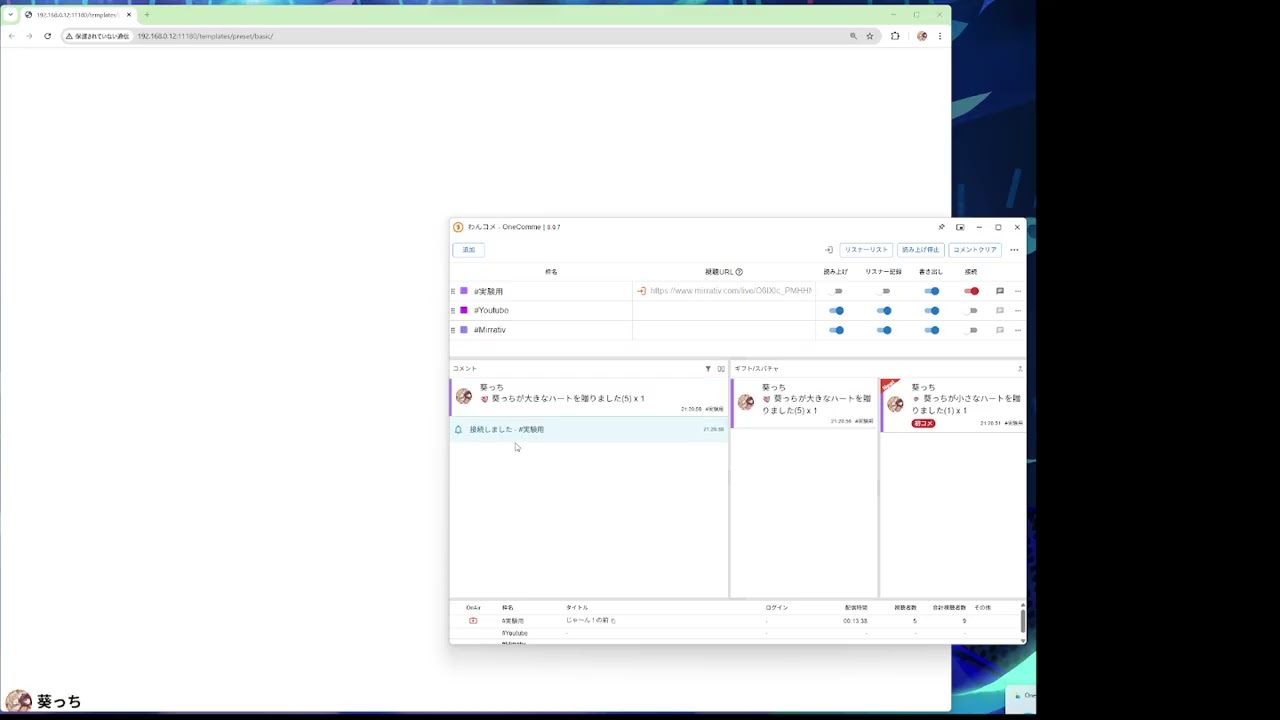This screenshot has width=1280, height=720.
Task: Click the help icon next to 視聴URL
Action: point(739,272)
